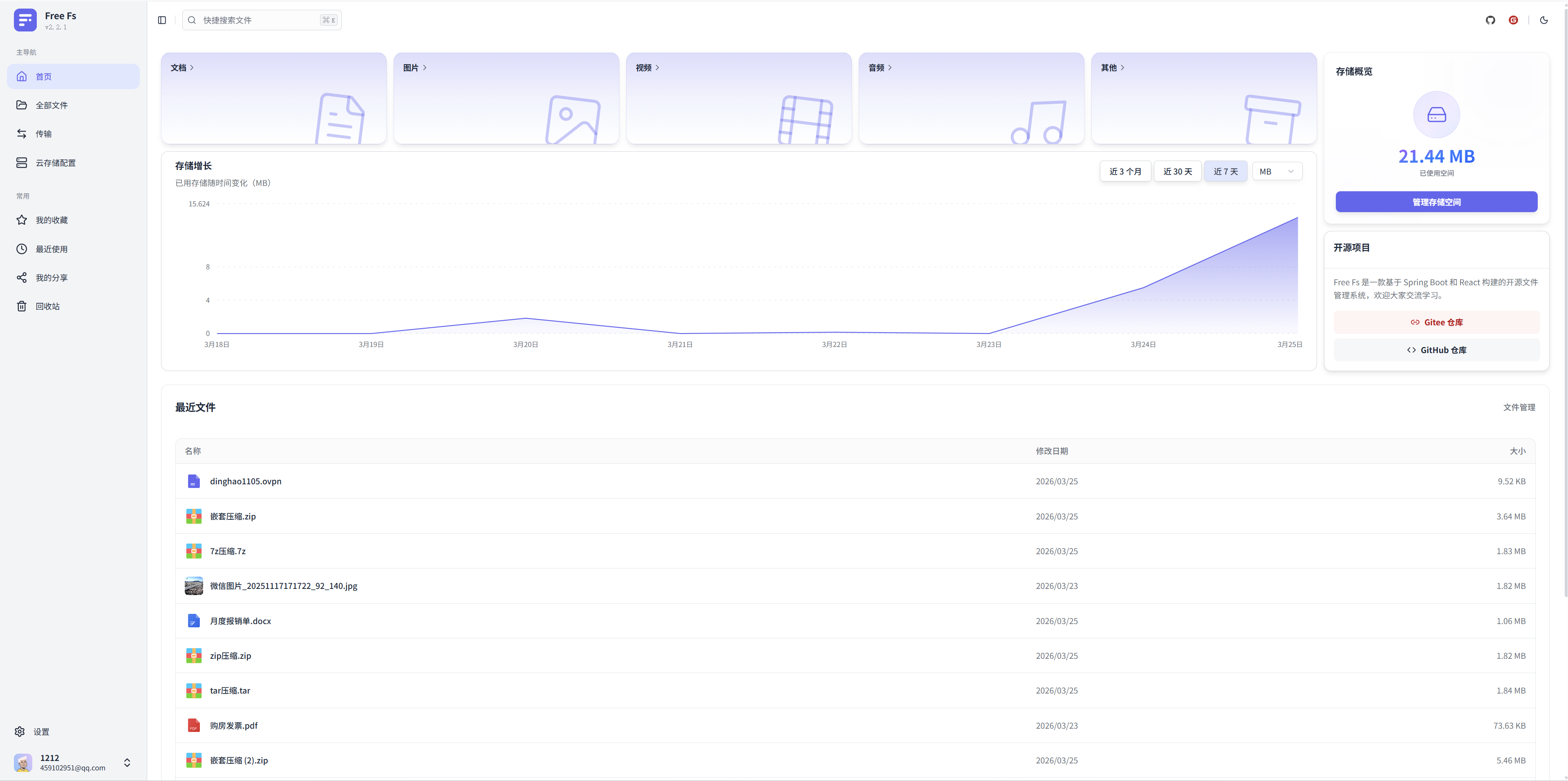Click the 管理存储空间 button

(x=1436, y=202)
